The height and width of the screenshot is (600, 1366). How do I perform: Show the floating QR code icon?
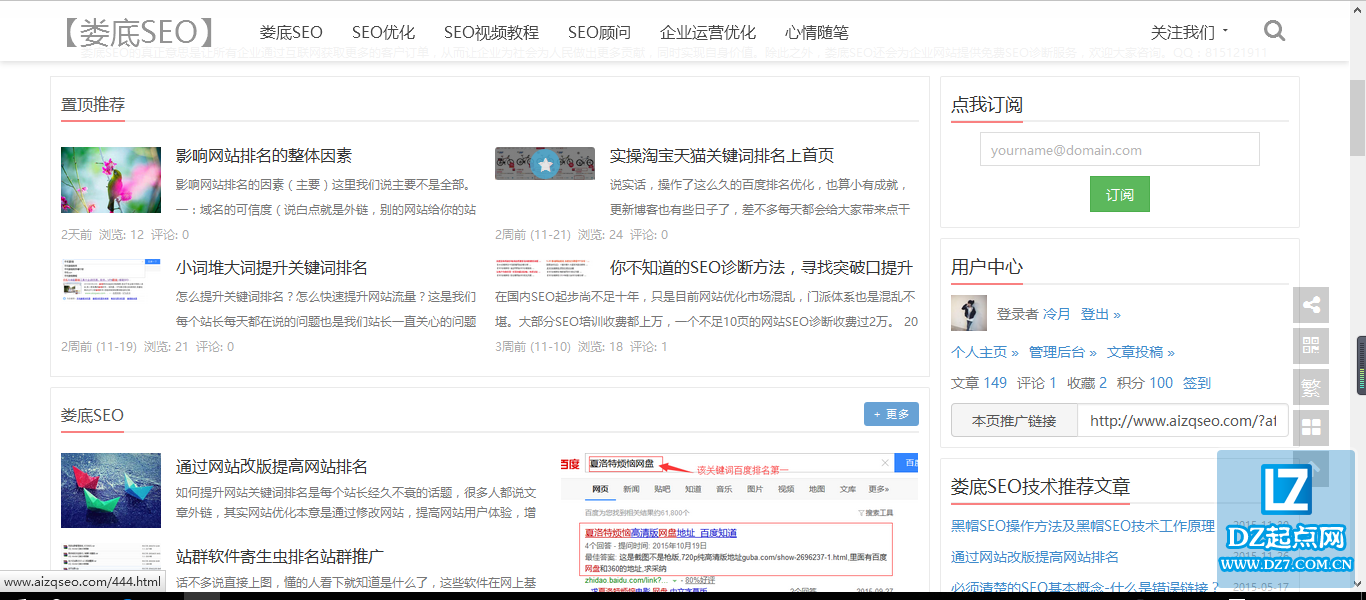tap(1311, 346)
